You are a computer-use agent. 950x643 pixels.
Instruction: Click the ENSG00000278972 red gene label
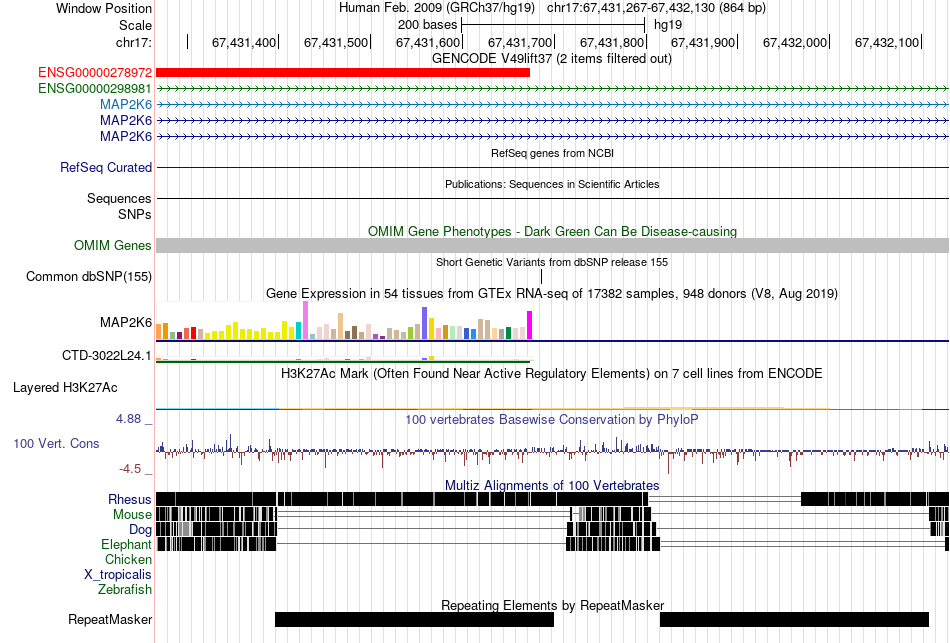(95, 73)
